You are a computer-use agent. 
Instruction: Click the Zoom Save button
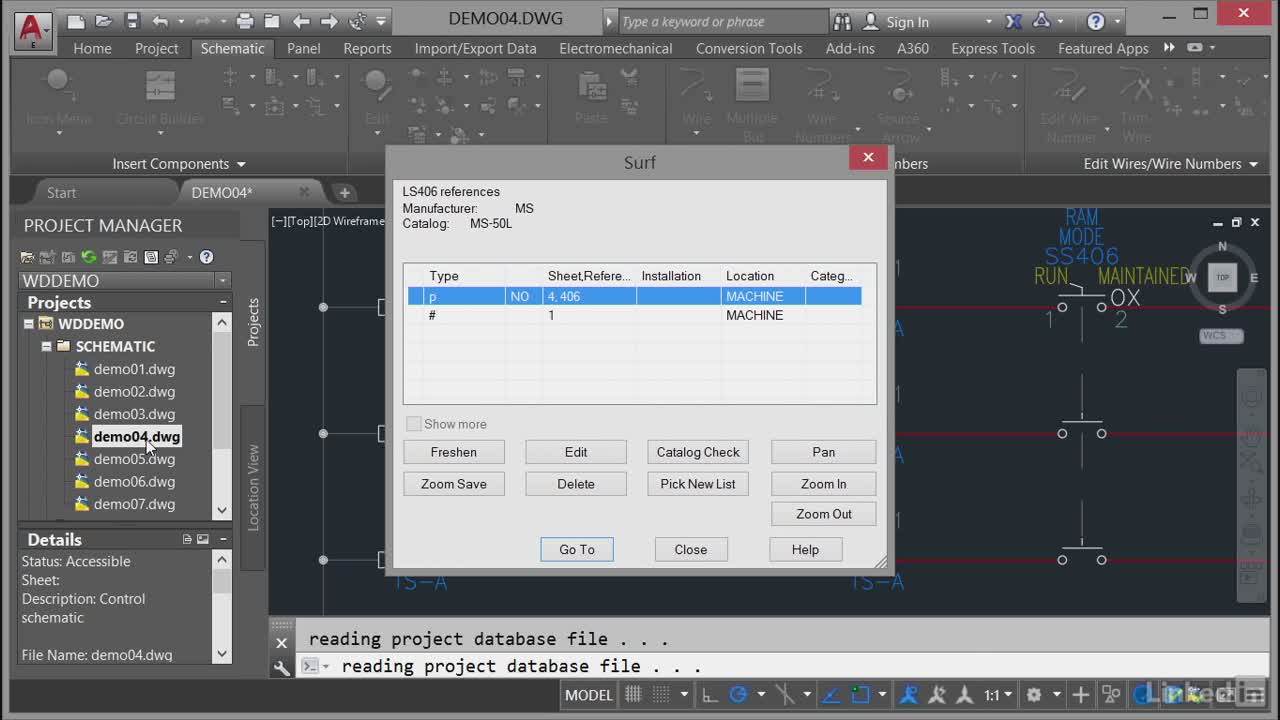pyautogui.click(x=454, y=484)
